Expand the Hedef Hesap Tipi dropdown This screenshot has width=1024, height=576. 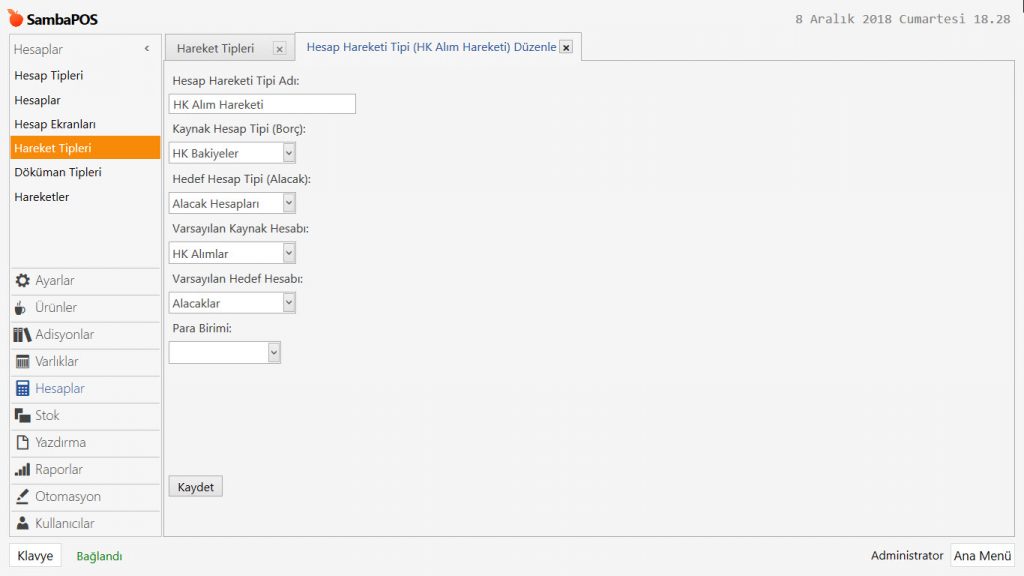point(289,203)
